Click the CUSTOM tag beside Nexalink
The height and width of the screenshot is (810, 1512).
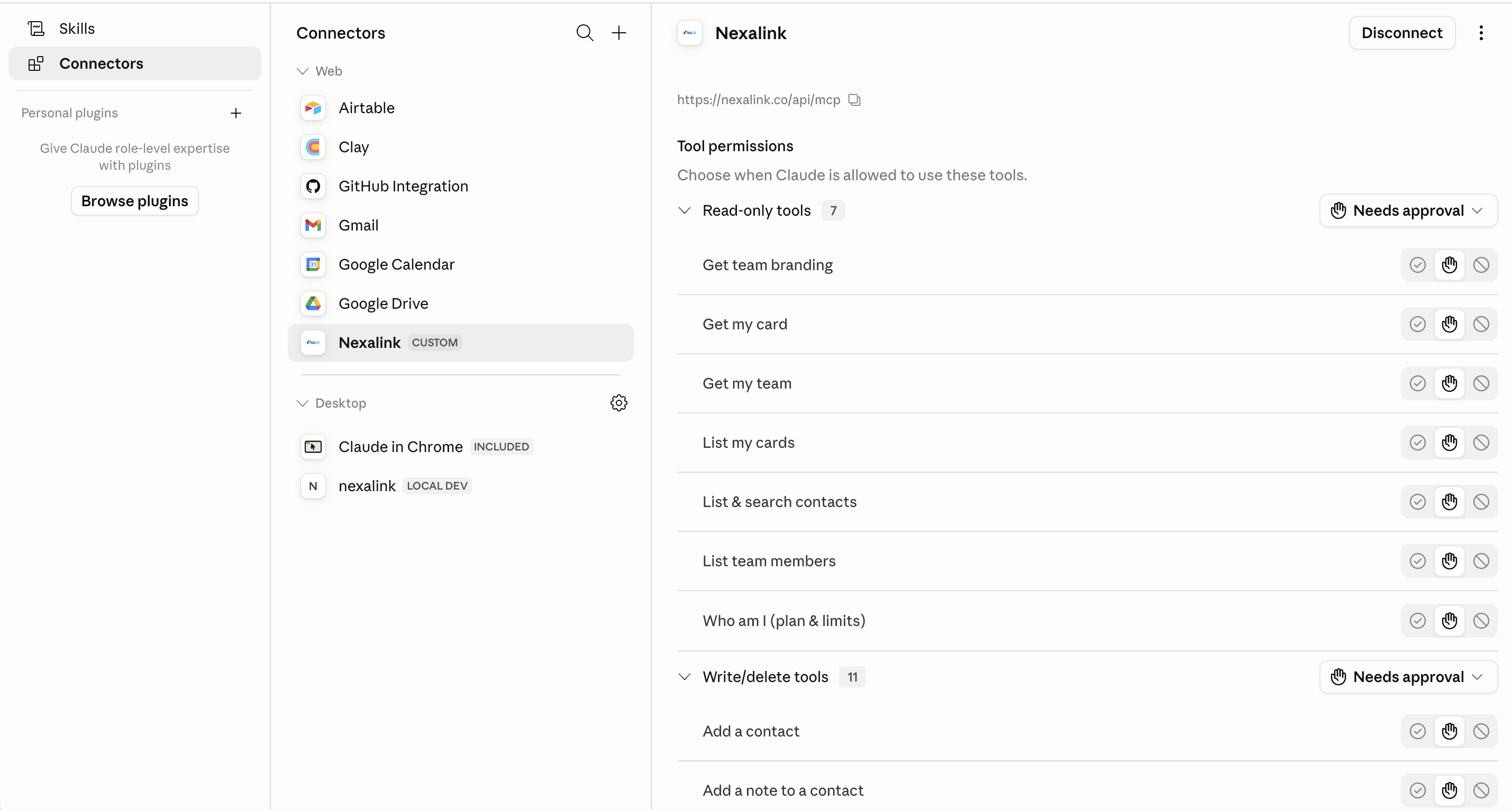pyautogui.click(x=434, y=343)
